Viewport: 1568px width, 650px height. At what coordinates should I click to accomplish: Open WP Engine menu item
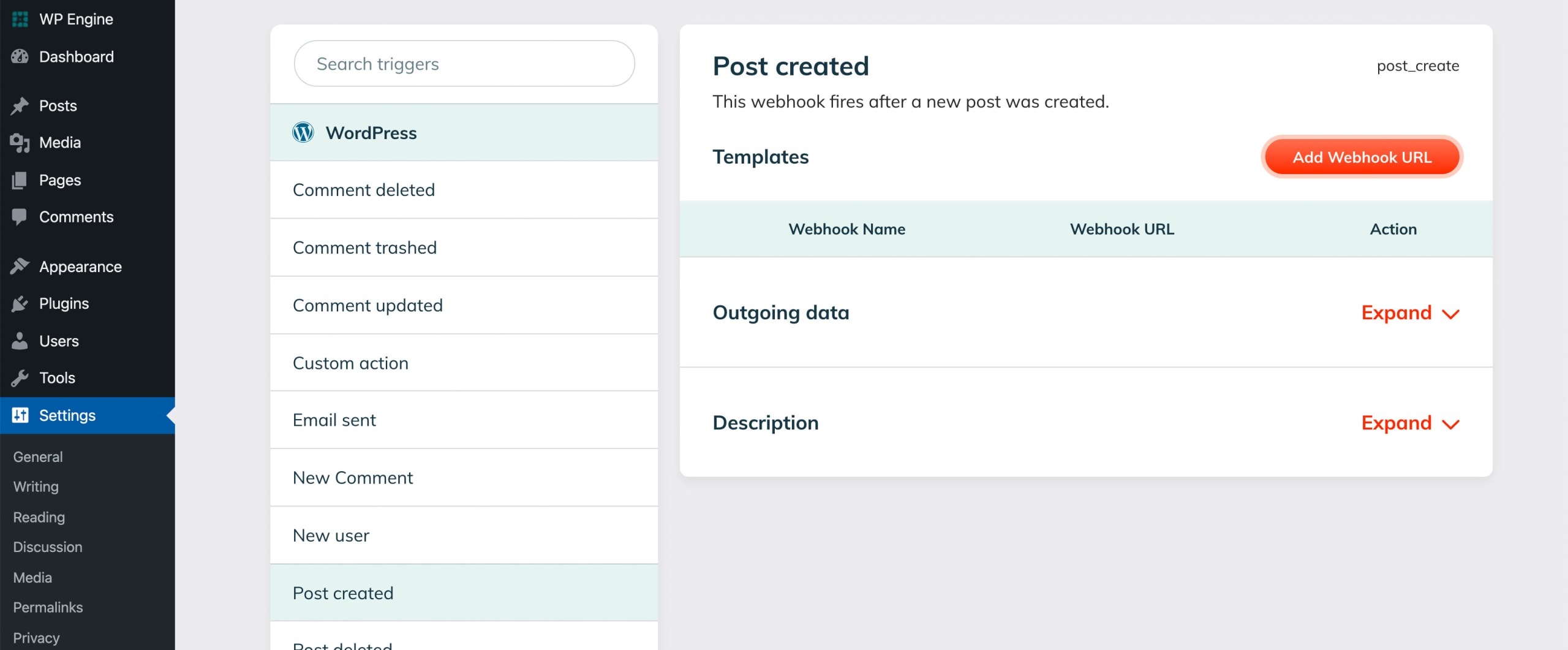click(88, 19)
